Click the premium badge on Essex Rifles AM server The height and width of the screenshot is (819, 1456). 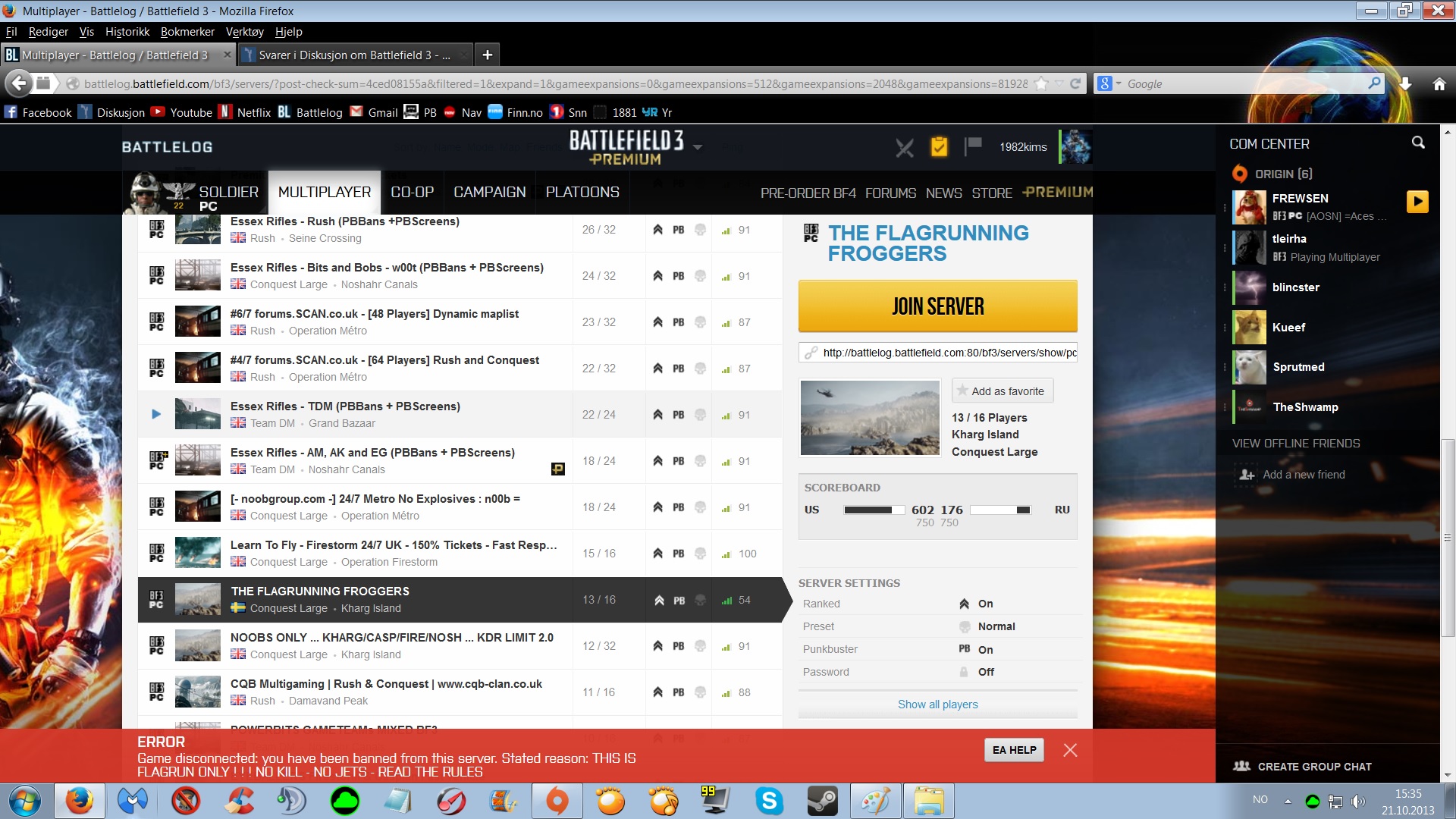pyautogui.click(x=557, y=469)
